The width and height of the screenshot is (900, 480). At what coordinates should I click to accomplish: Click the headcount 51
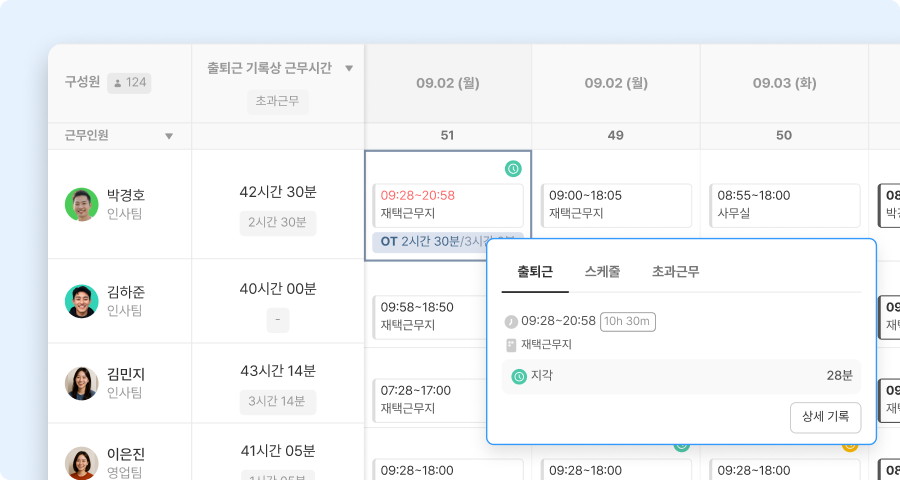tap(447, 136)
